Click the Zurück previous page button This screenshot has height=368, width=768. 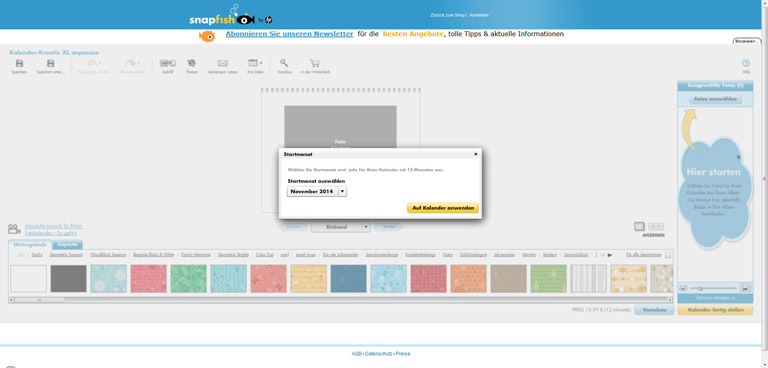(x=293, y=227)
